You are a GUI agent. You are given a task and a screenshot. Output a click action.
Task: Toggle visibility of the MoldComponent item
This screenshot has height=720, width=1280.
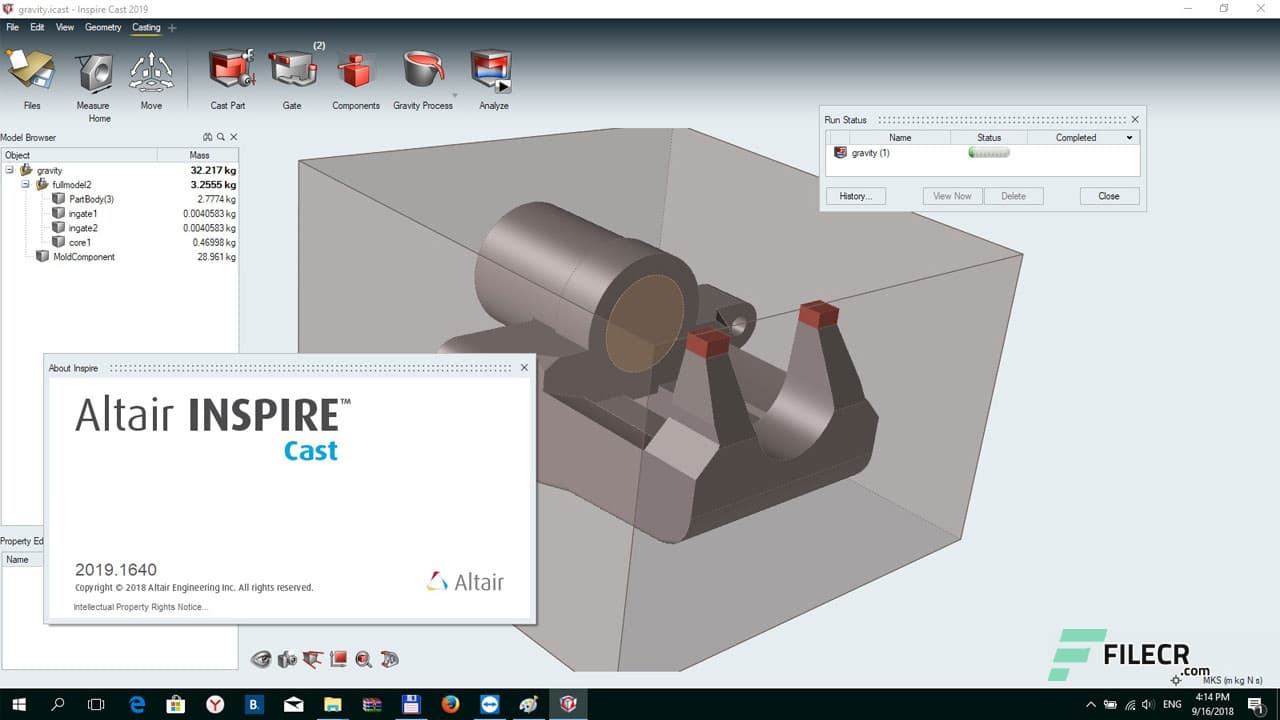(42, 256)
